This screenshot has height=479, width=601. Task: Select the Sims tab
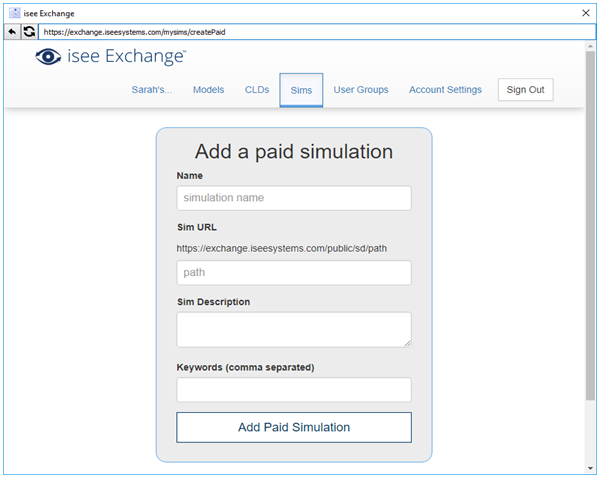pos(301,90)
